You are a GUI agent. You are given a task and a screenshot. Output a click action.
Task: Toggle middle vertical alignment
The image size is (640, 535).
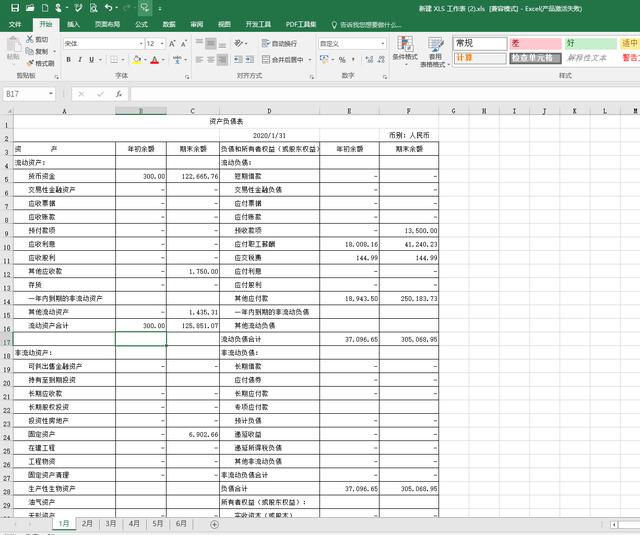(x=211, y=42)
